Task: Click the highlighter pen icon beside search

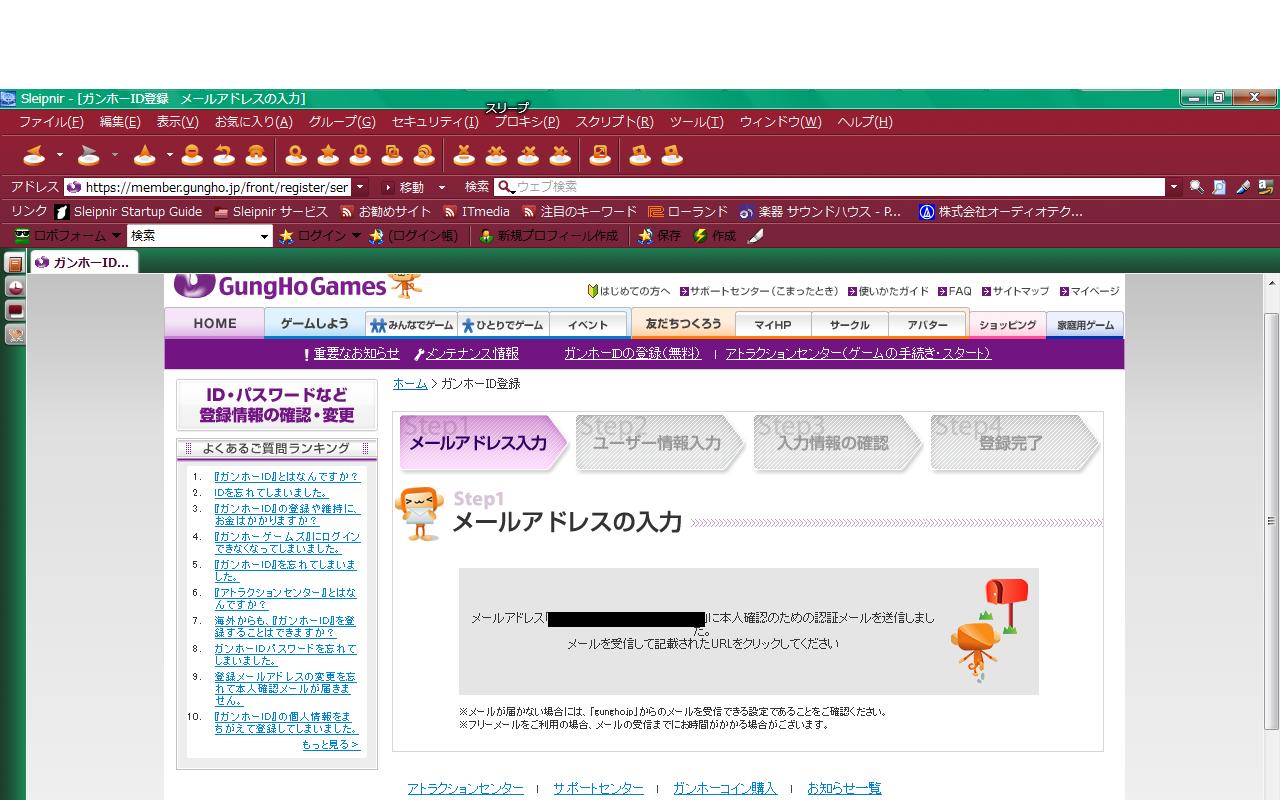Action: tap(1242, 187)
